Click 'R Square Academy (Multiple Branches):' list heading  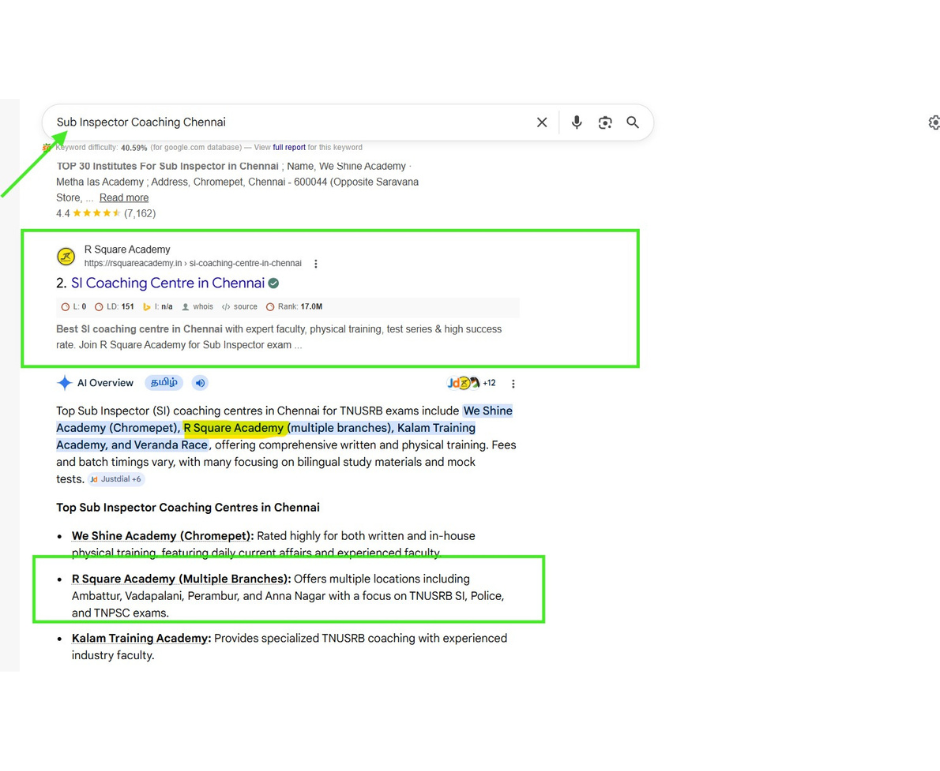[x=181, y=579]
